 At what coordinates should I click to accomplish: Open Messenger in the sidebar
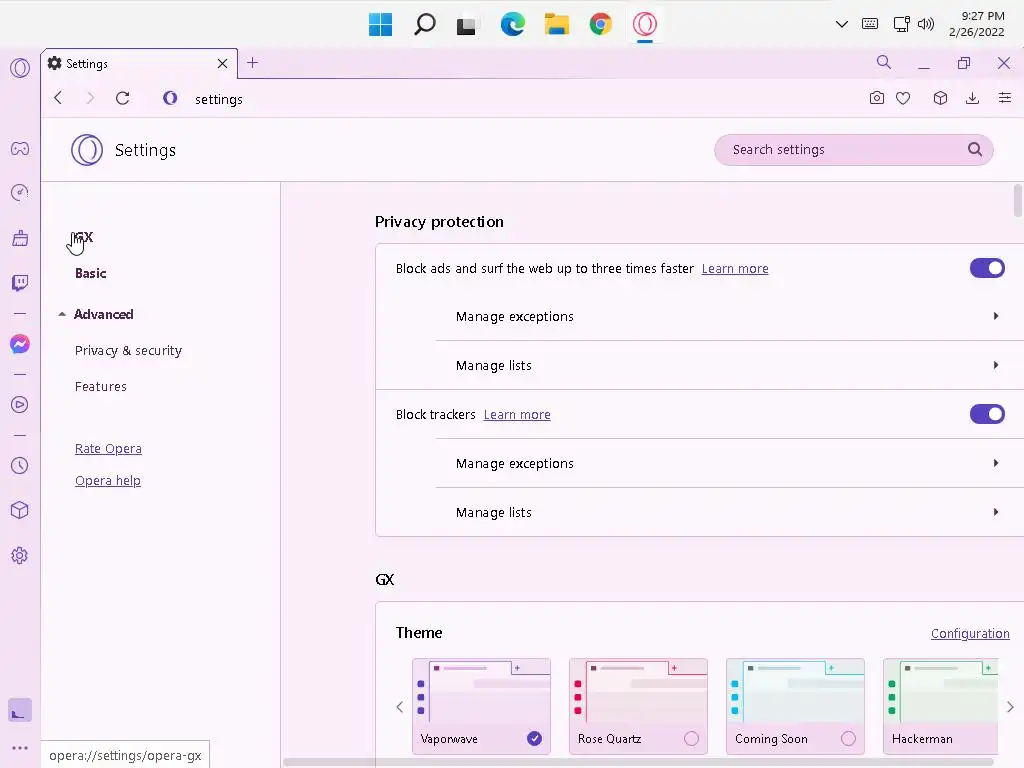pos(20,344)
